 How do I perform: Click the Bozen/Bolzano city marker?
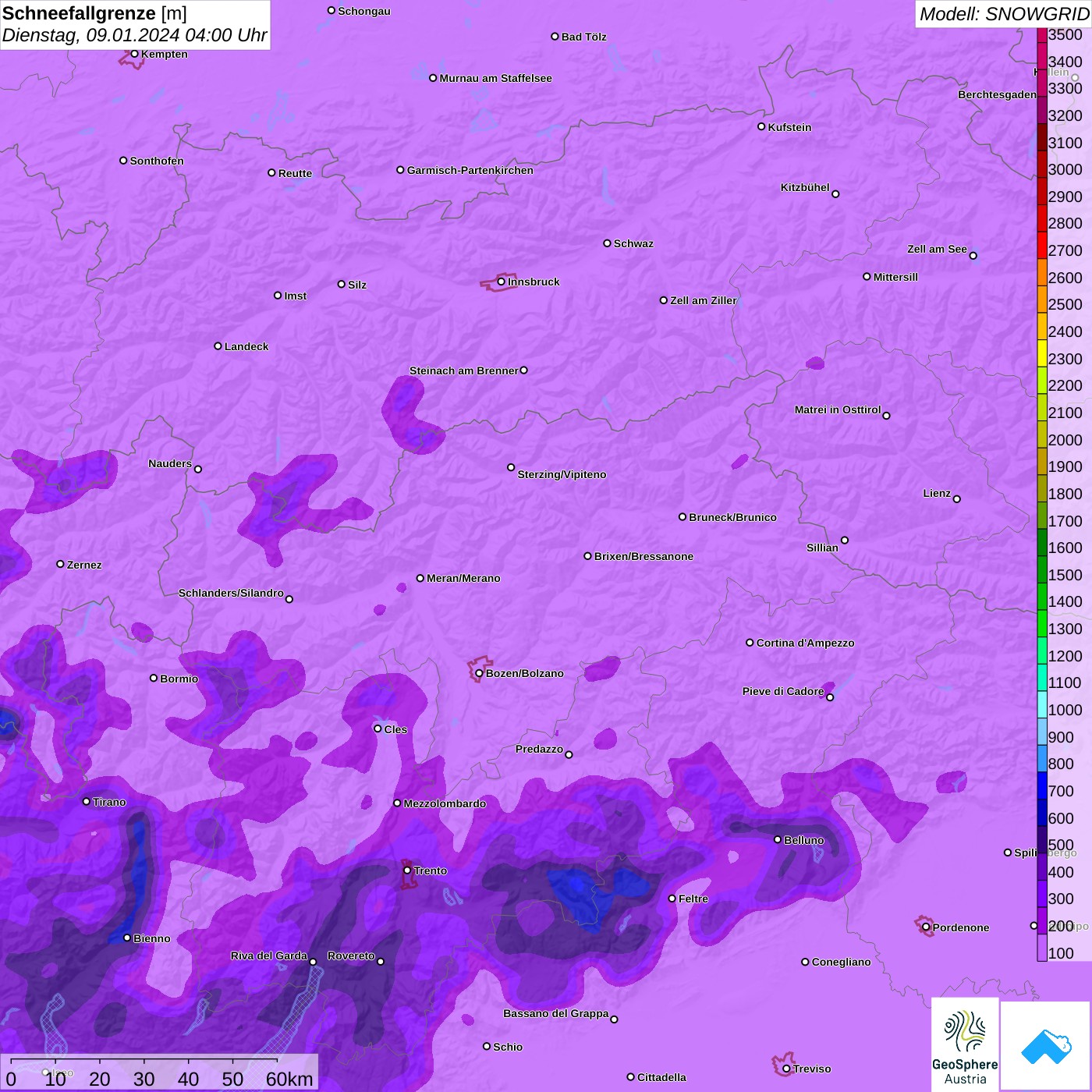tap(479, 673)
